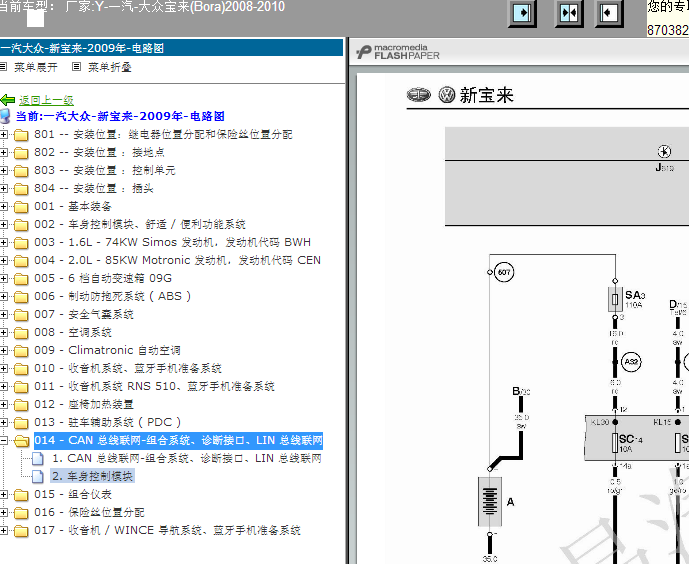Click folder icon of 006 ABS row

pos(21,296)
